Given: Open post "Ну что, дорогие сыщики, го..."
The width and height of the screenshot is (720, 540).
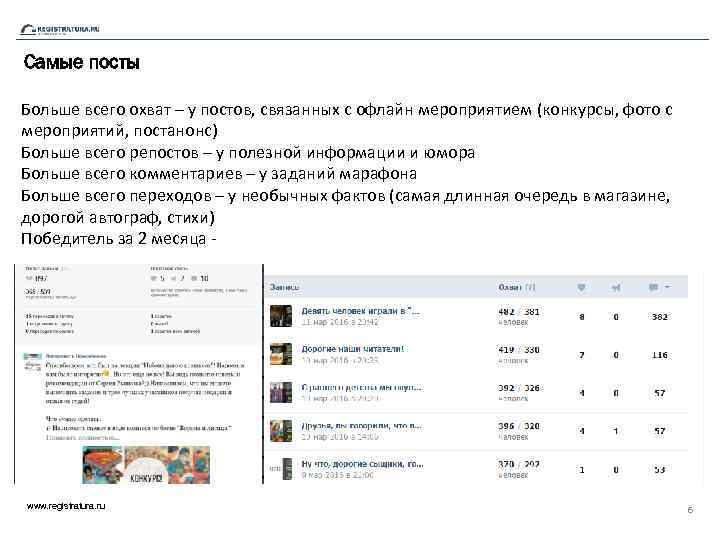Looking at the screenshot, I should [362, 464].
